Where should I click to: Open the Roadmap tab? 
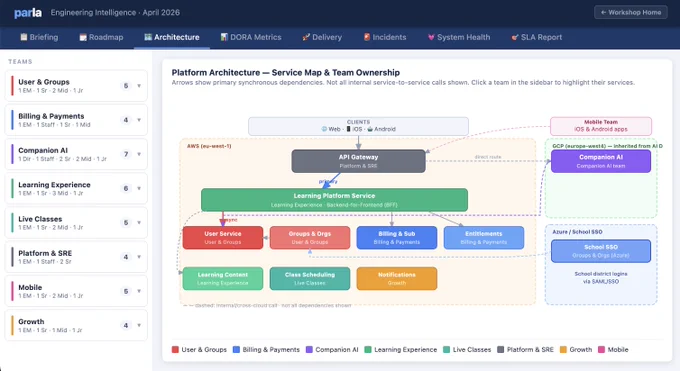pos(101,37)
